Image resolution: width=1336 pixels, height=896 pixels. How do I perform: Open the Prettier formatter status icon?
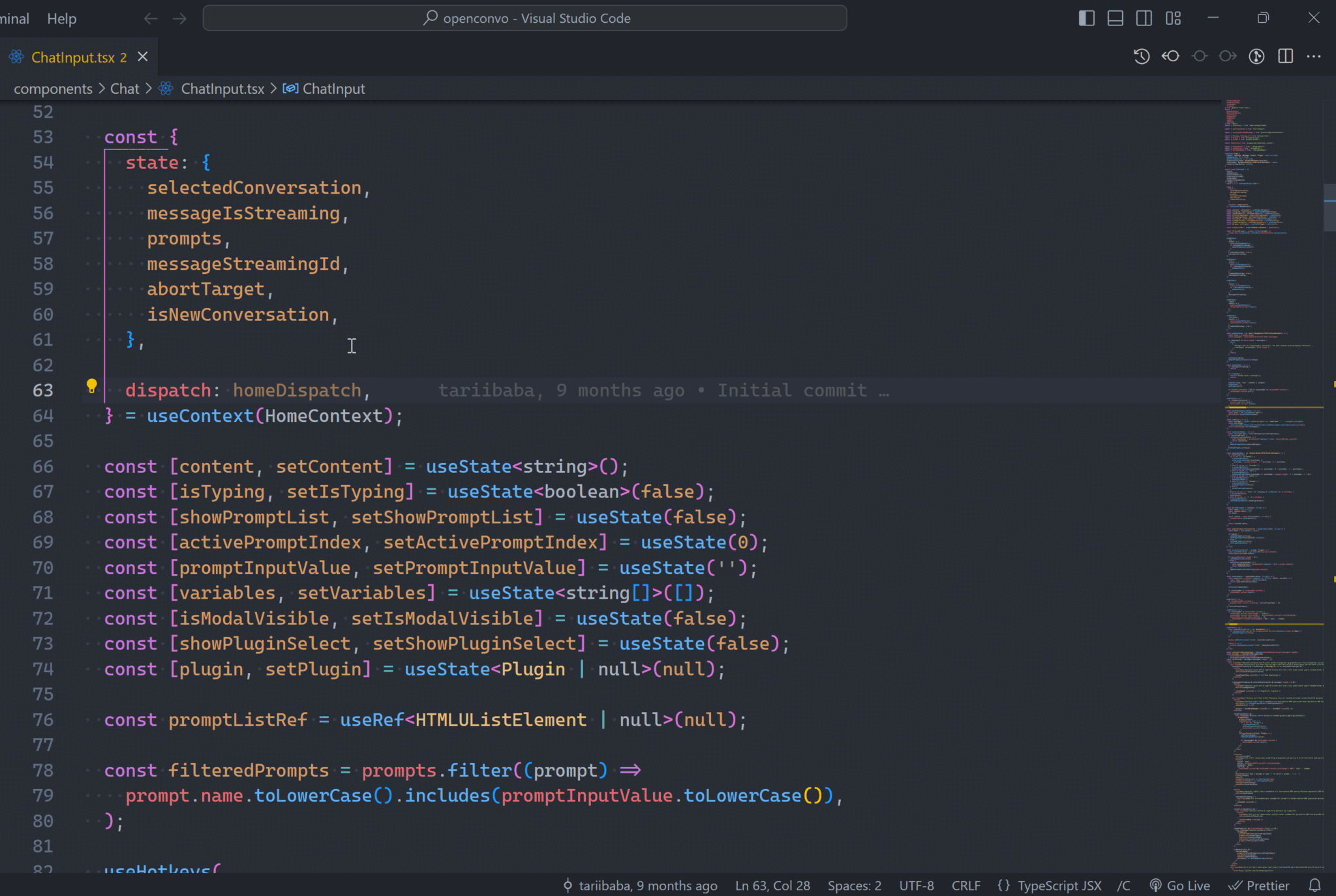[1259, 886]
